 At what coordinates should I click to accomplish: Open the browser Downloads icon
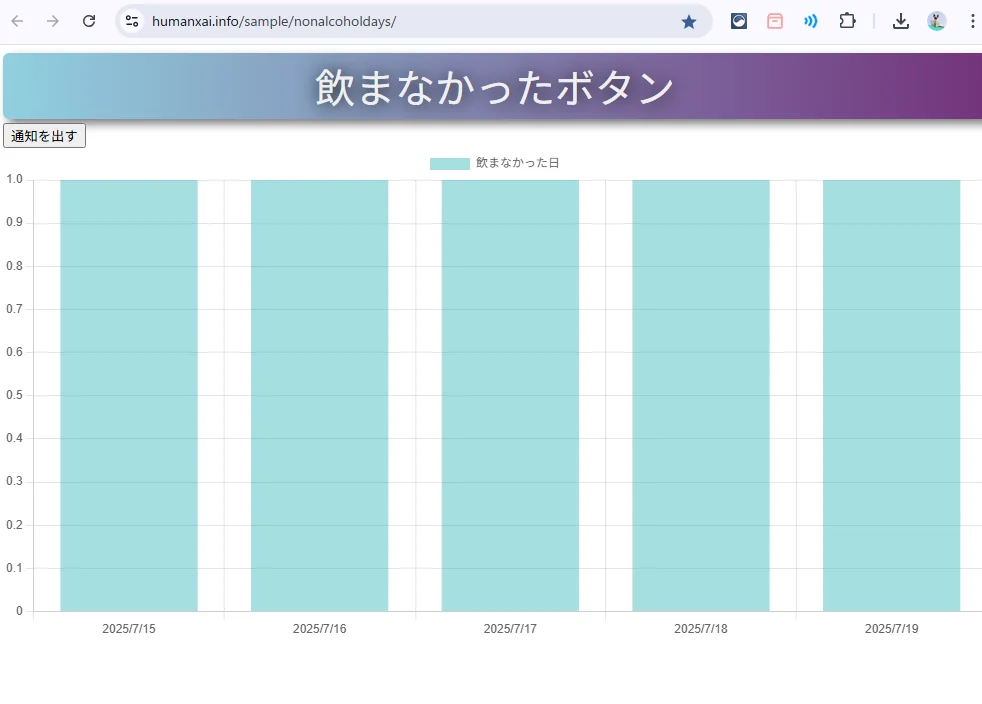point(901,21)
